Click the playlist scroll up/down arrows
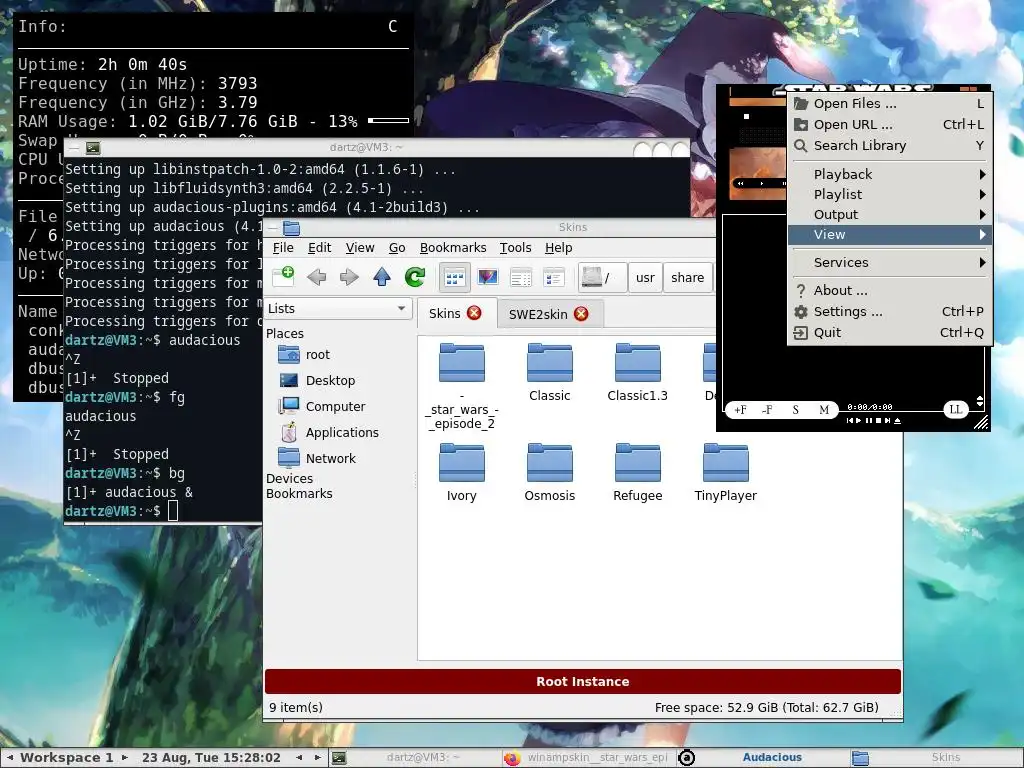The width and height of the screenshot is (1024, 768). 980,402
